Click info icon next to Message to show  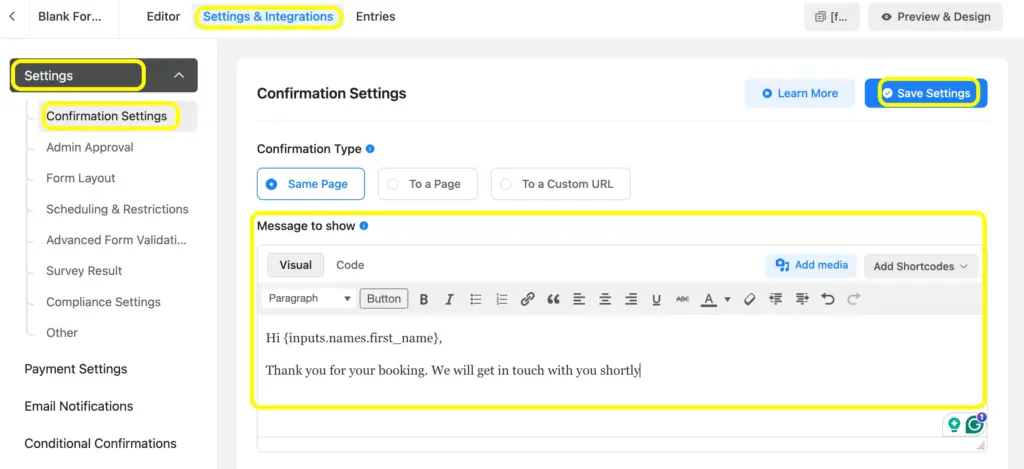pos(364,226)
